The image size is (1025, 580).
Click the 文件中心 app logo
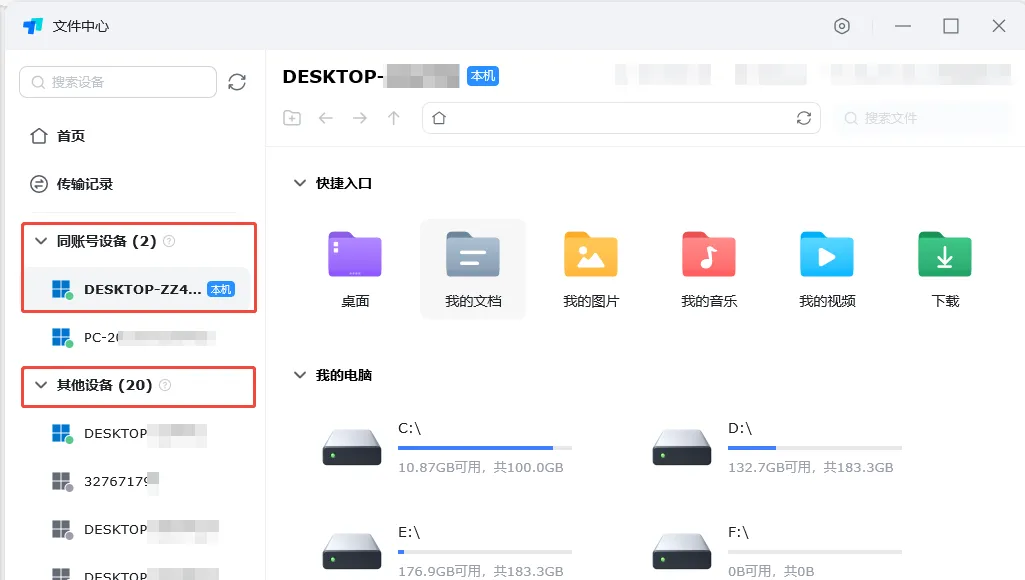pyautogui.click(x=33, y=26)
